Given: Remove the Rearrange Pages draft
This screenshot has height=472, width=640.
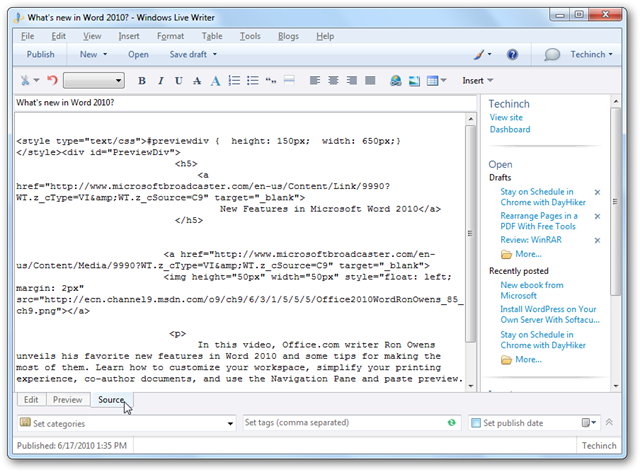Looking at the screenshot, I should (x=597, y=216).
